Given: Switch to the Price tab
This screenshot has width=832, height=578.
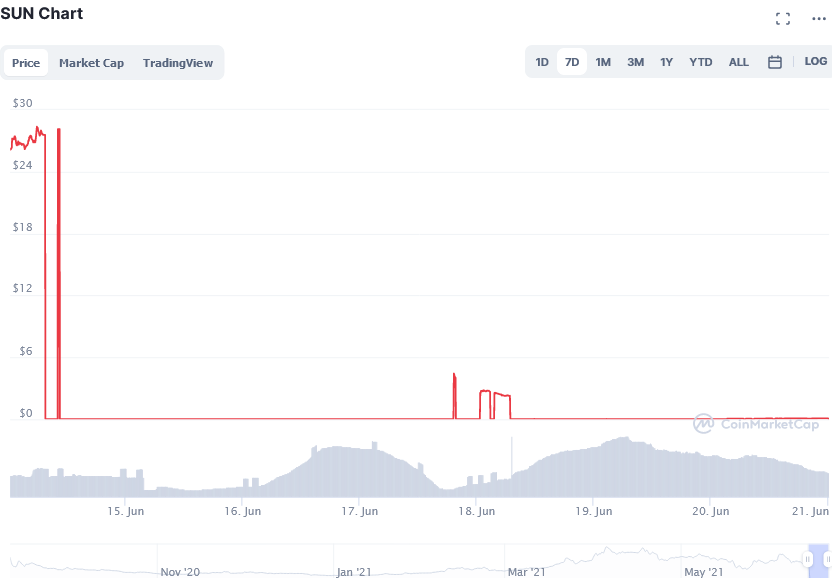Looking at the screenshot, I should click(x=26, y=63).
